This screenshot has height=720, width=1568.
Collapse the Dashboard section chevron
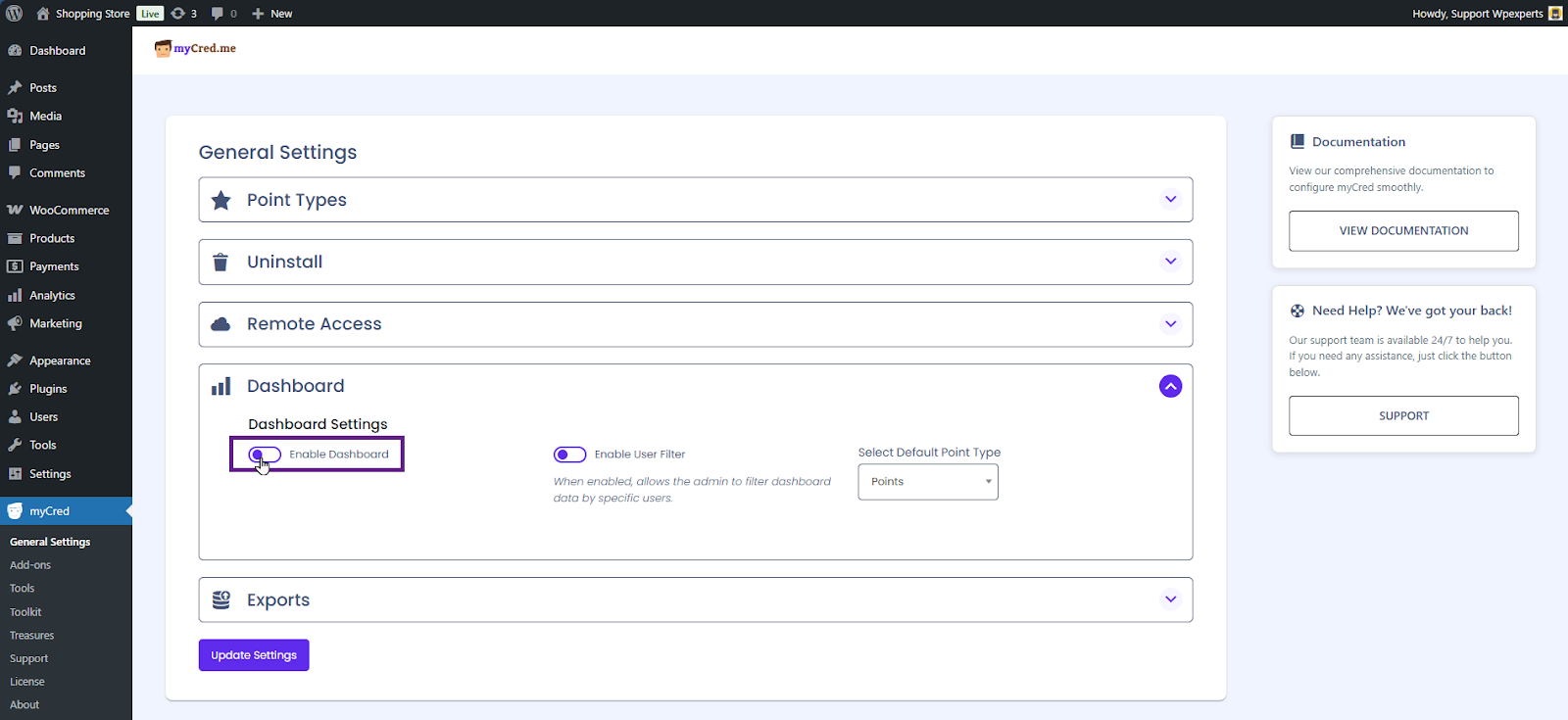coord(1170,386)
